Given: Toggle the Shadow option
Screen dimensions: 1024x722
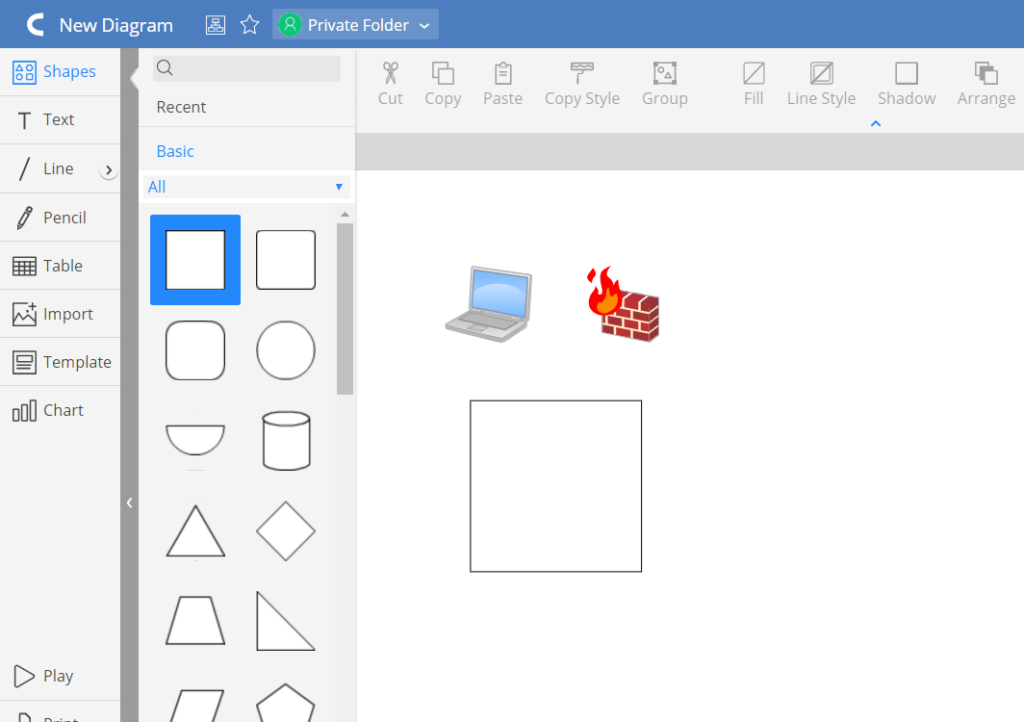Looking at the screenshot, I should 906,84.
